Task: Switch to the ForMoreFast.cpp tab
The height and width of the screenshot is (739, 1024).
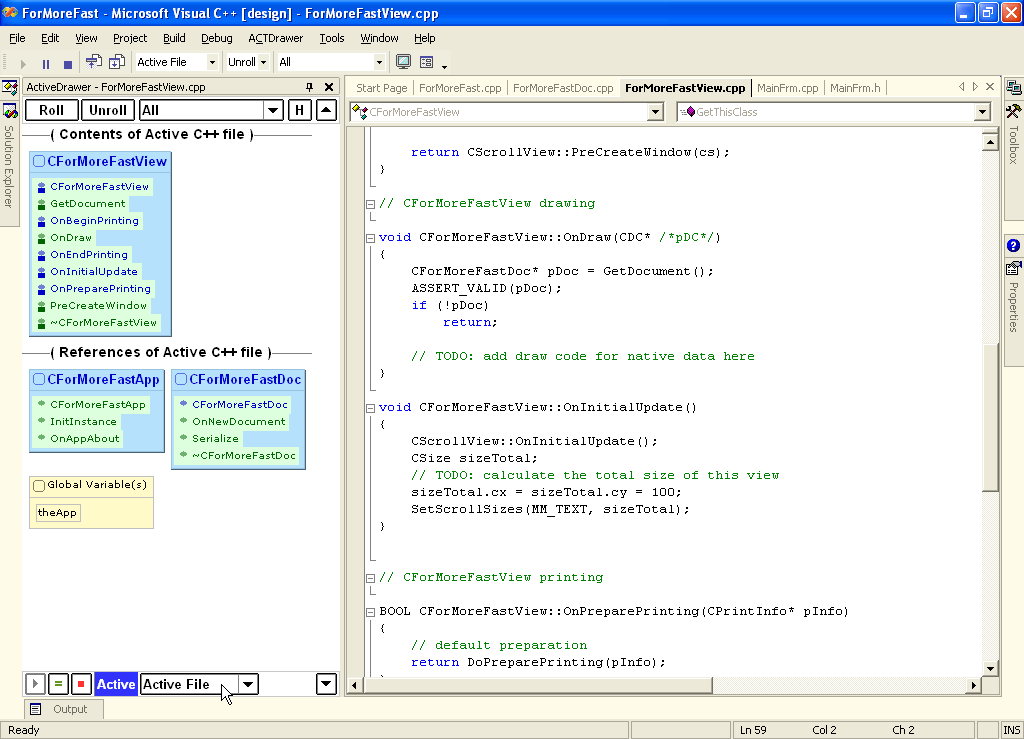Action: pyautogui.click(x=460, y=88)
